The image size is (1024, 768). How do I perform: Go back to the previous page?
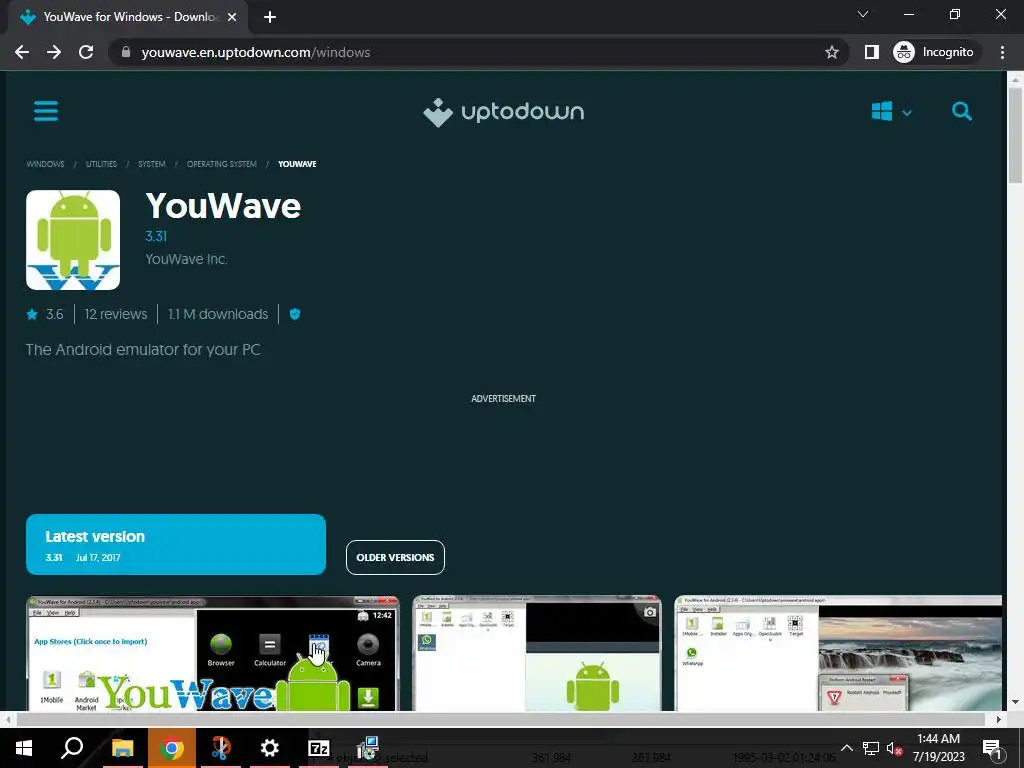click(x=22, y=52)
